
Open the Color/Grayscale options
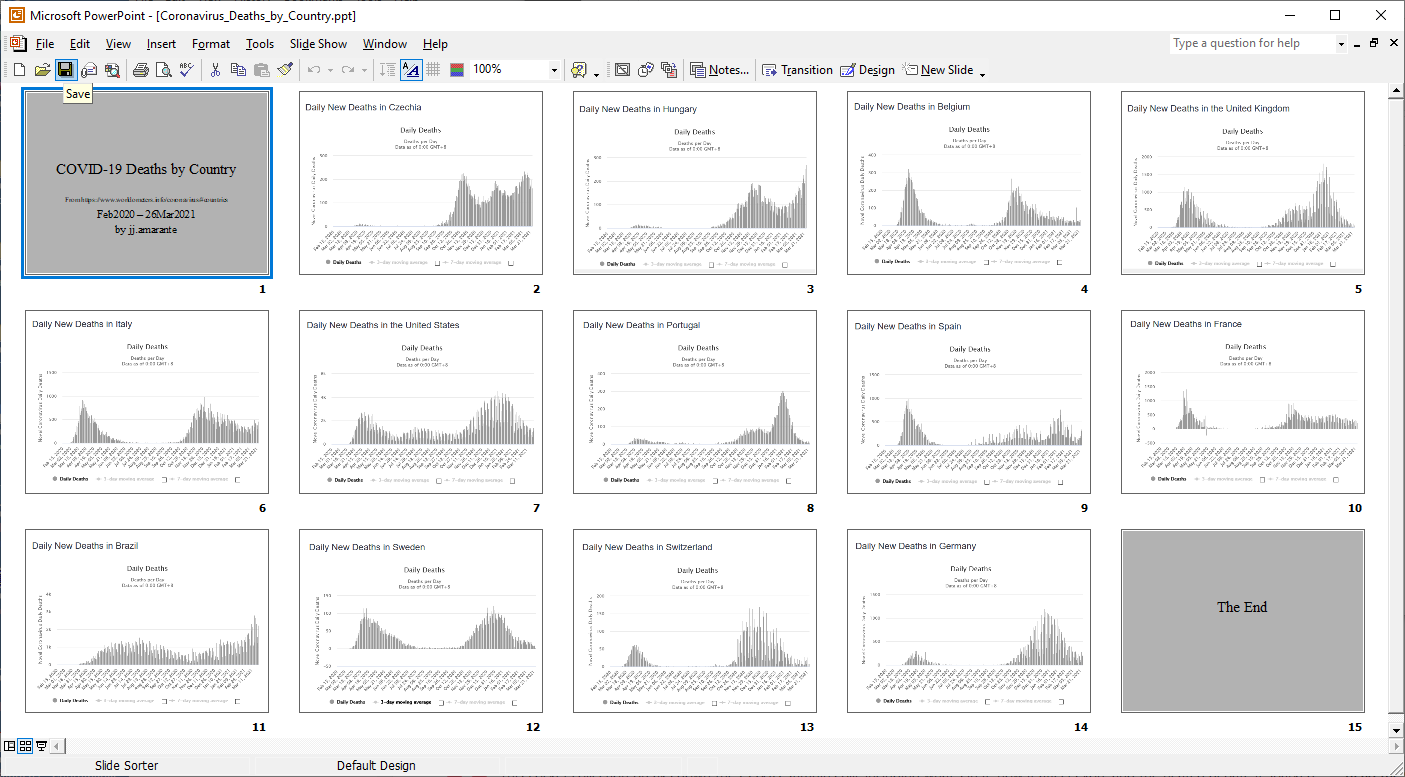click(457, 70)
